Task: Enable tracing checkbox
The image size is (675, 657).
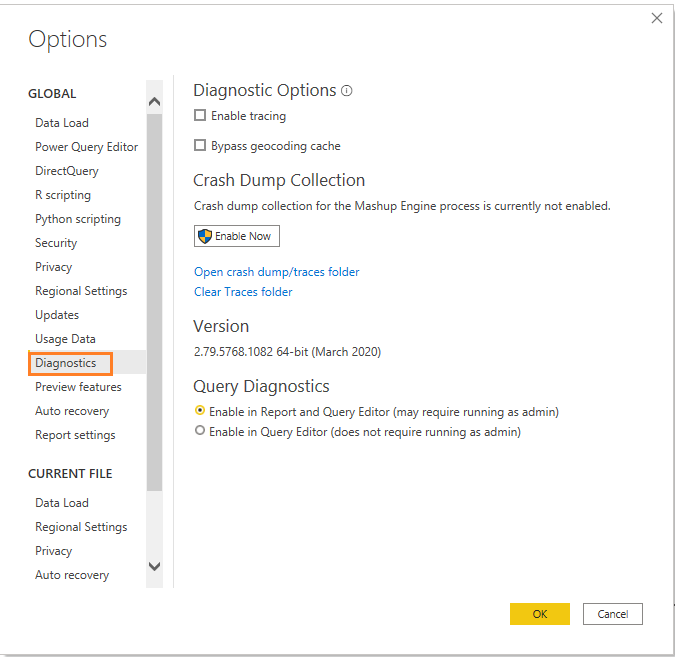Action: click(200, 115)
